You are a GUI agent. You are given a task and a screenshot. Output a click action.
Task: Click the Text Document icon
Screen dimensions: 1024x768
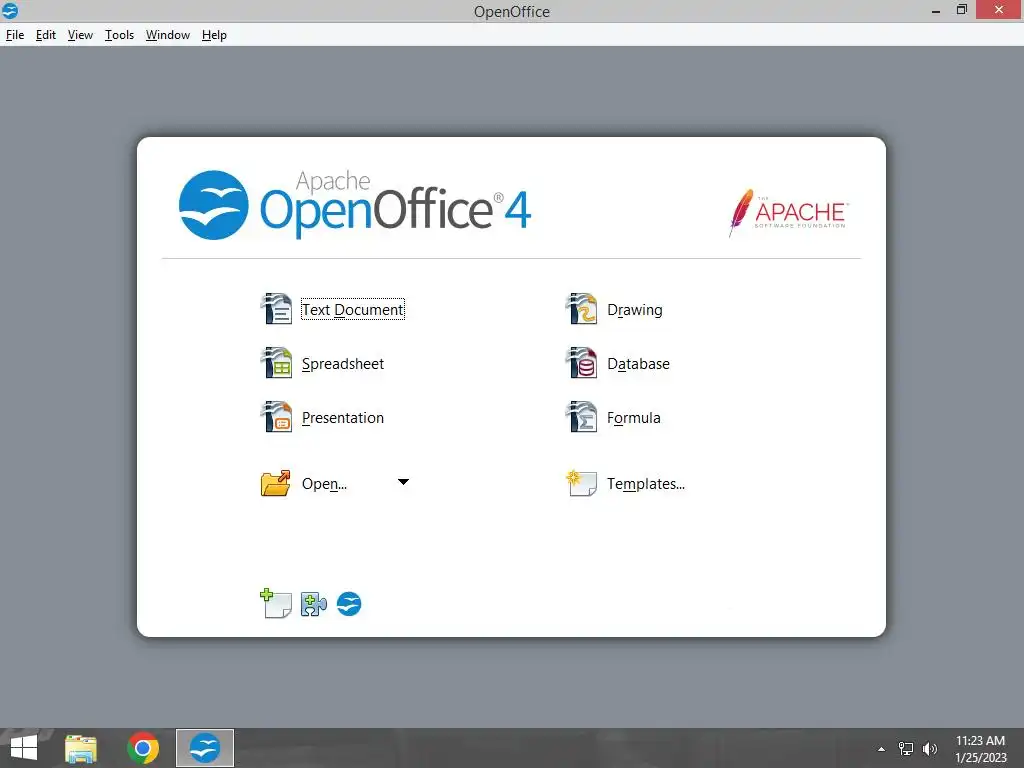coord(276,309)
